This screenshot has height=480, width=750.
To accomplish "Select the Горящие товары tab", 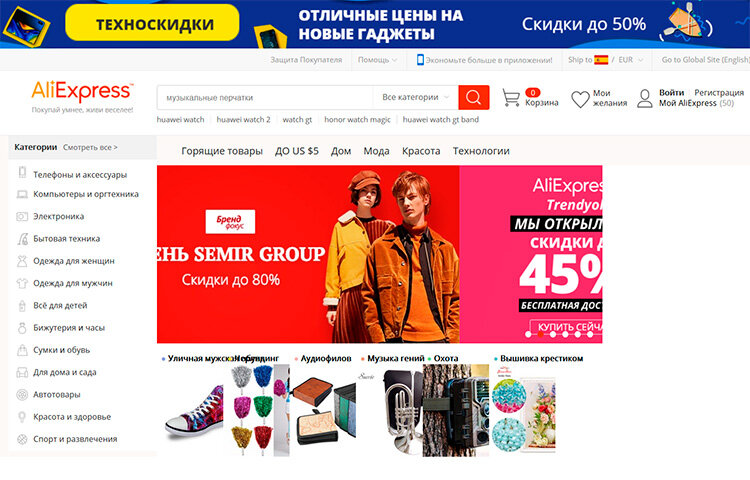I will pos(222,151).
